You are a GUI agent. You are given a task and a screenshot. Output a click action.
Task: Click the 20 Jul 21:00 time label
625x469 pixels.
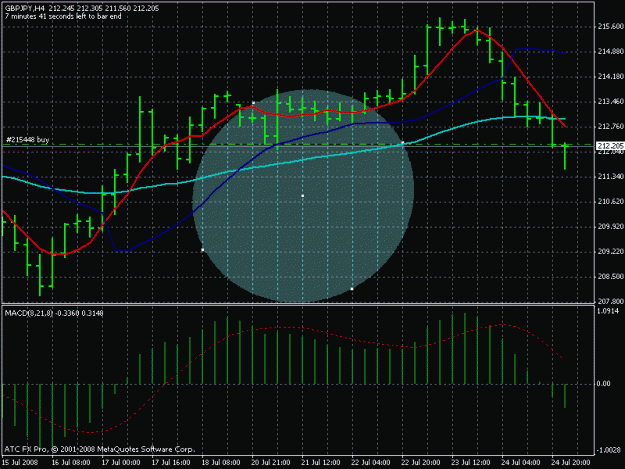coord(271,463)
